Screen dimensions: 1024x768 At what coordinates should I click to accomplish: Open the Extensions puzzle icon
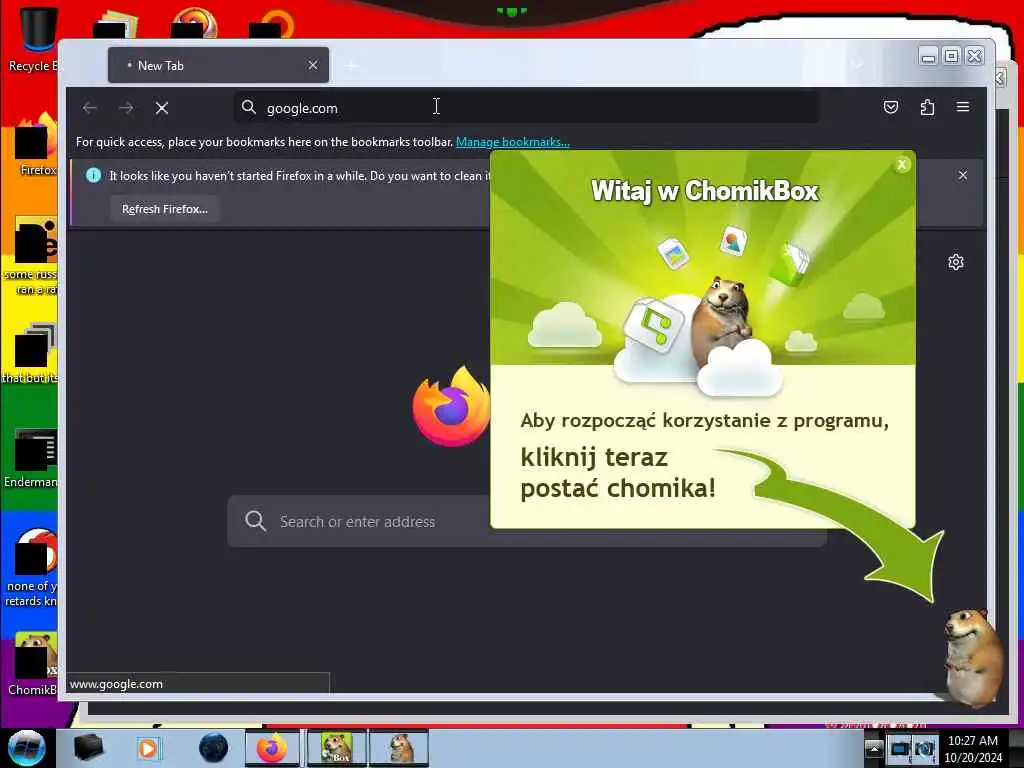[927, 107]
